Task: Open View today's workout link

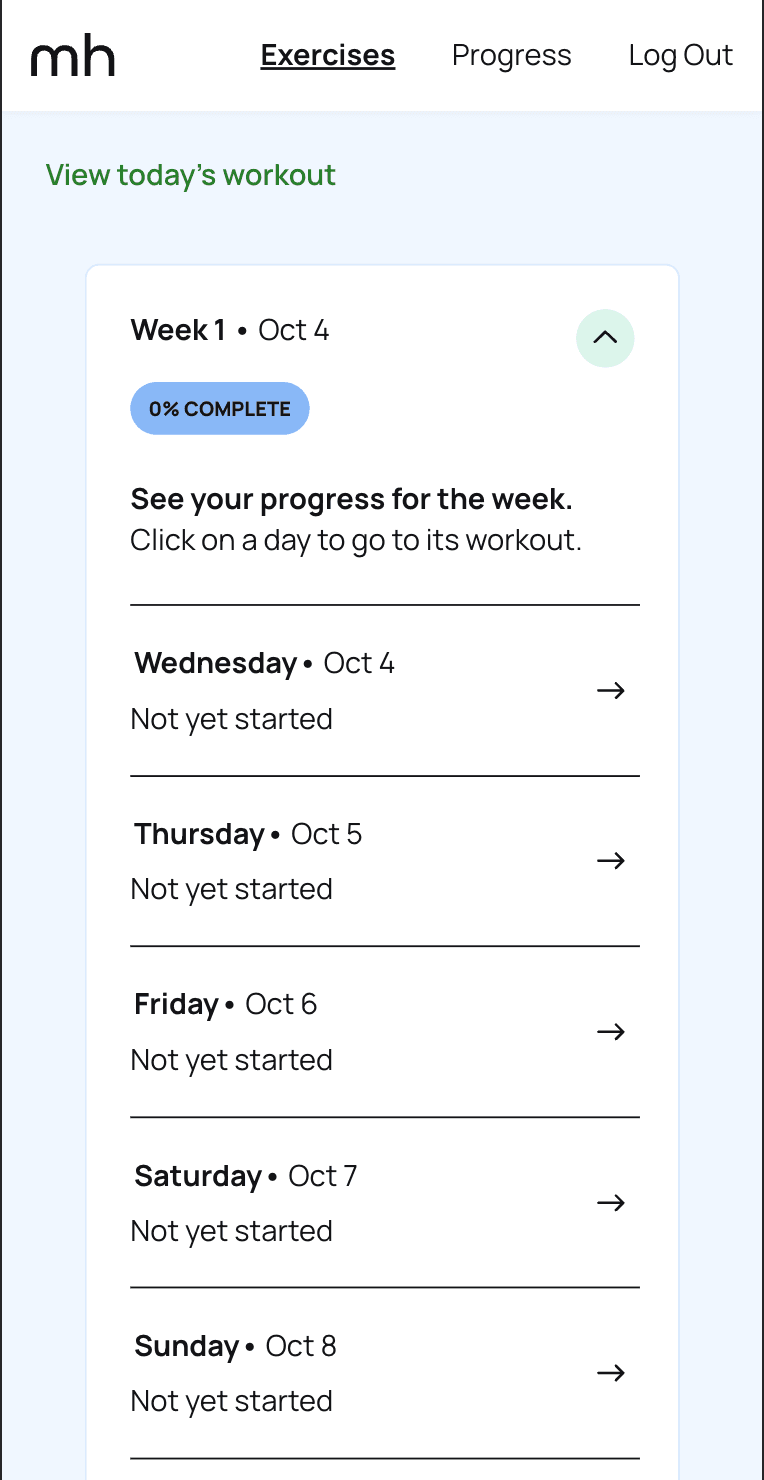Action: pos(191,175)
